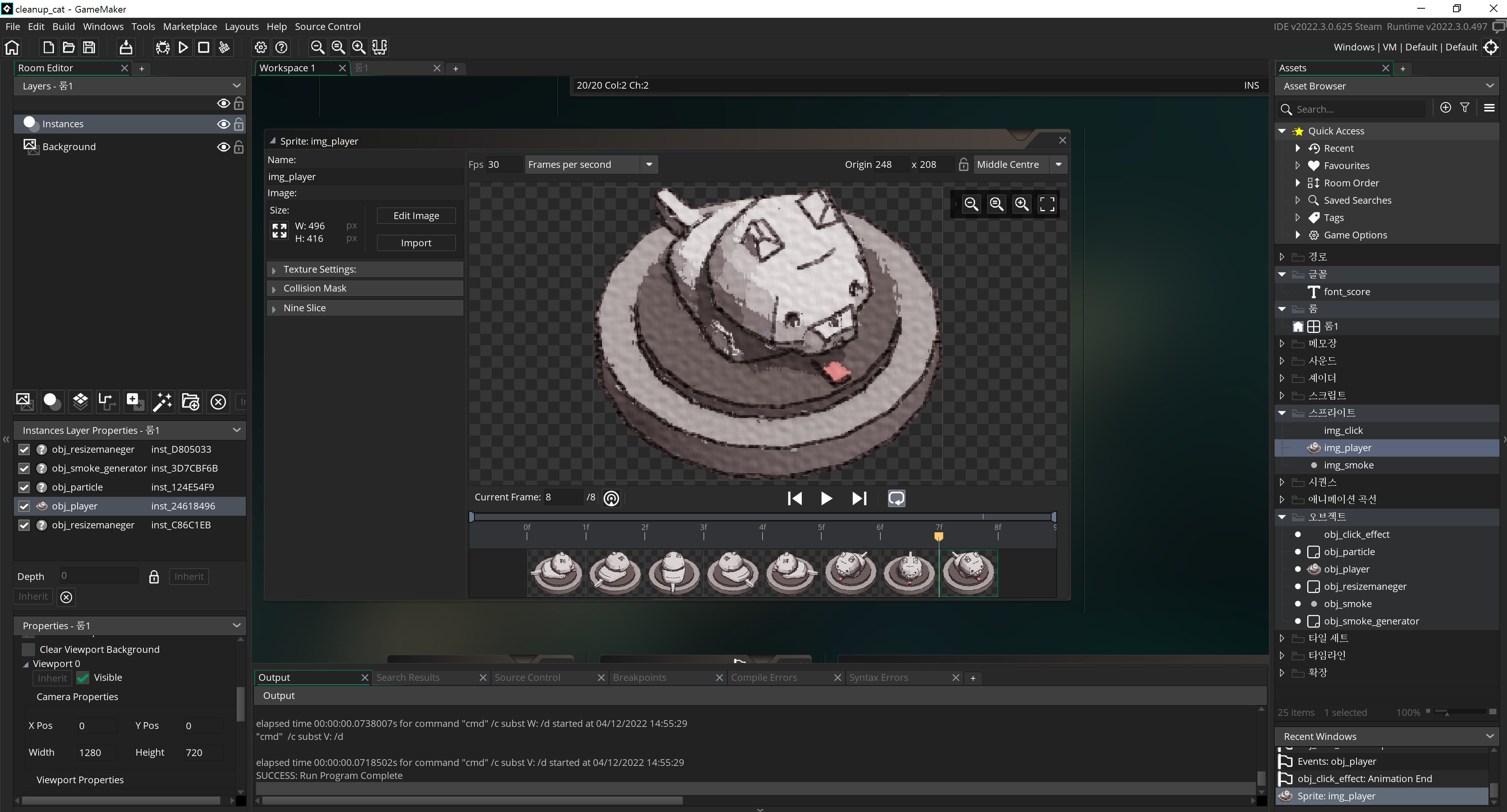Click the Import button

pyautogui.click(x=416, y=243)
